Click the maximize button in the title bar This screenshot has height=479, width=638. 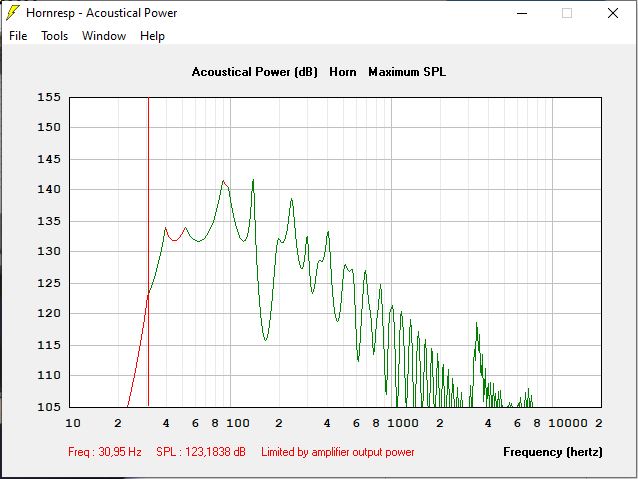point(567,13)
